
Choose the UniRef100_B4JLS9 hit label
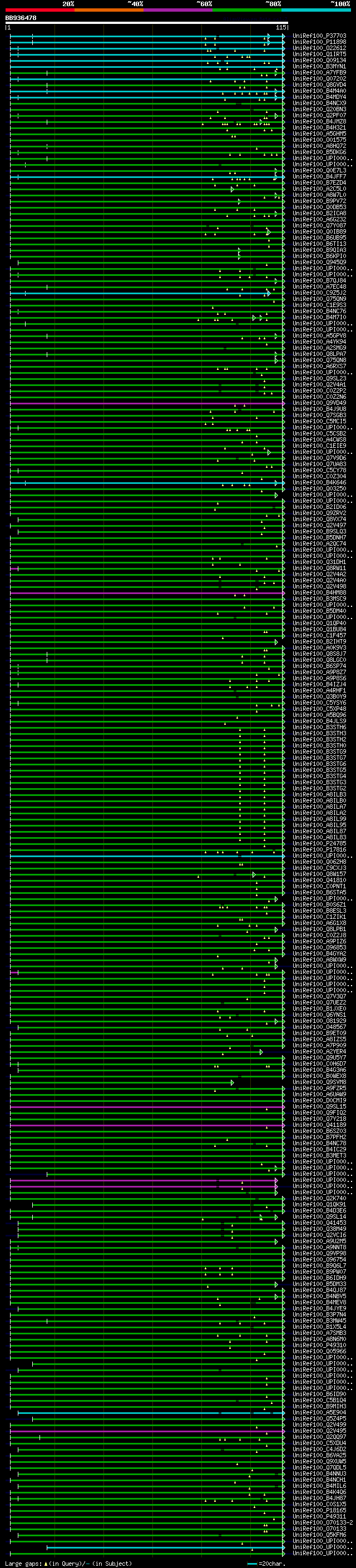coord(319,721)
